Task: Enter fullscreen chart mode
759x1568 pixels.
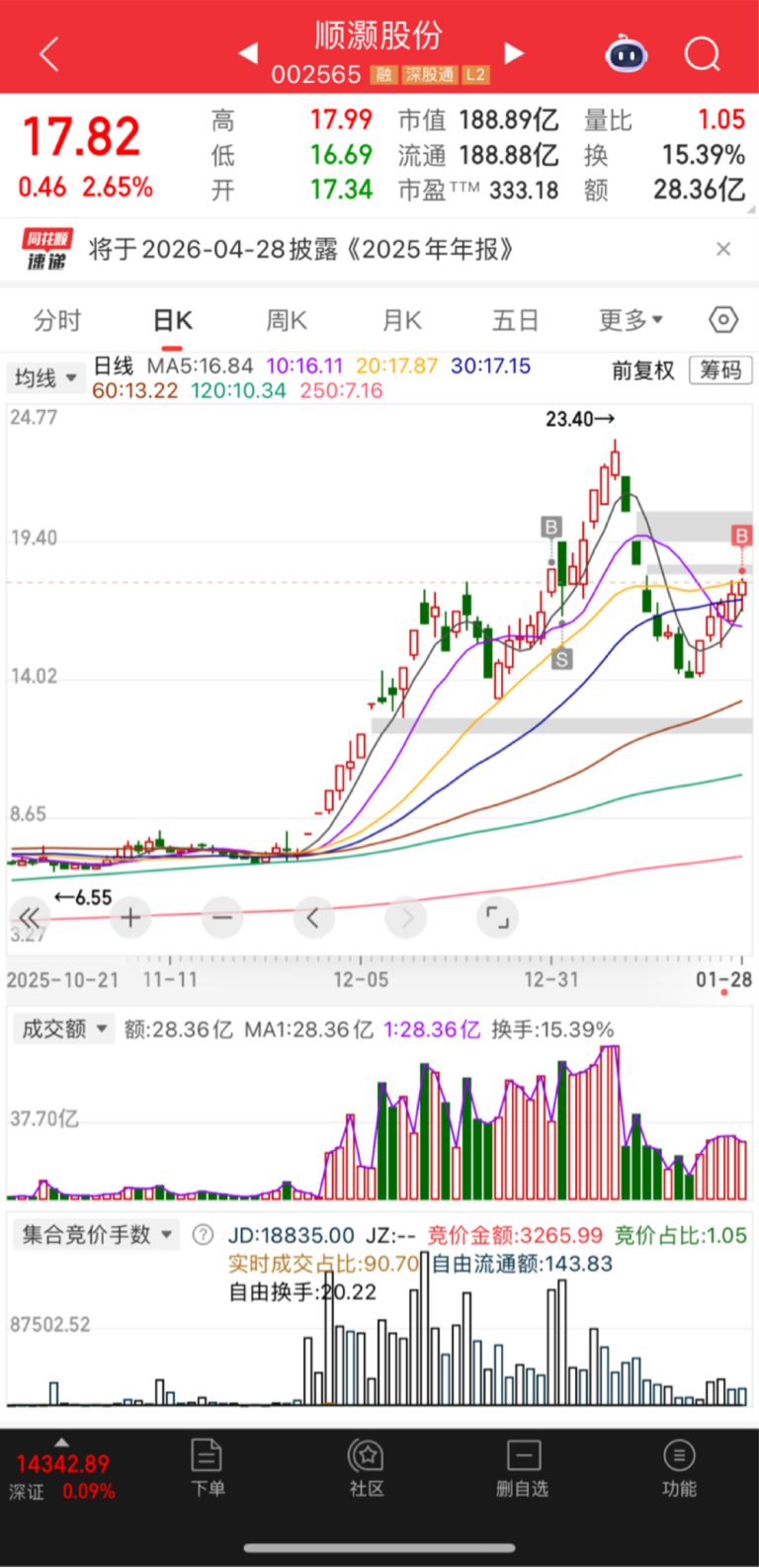Action: click(x=498, y=918)
